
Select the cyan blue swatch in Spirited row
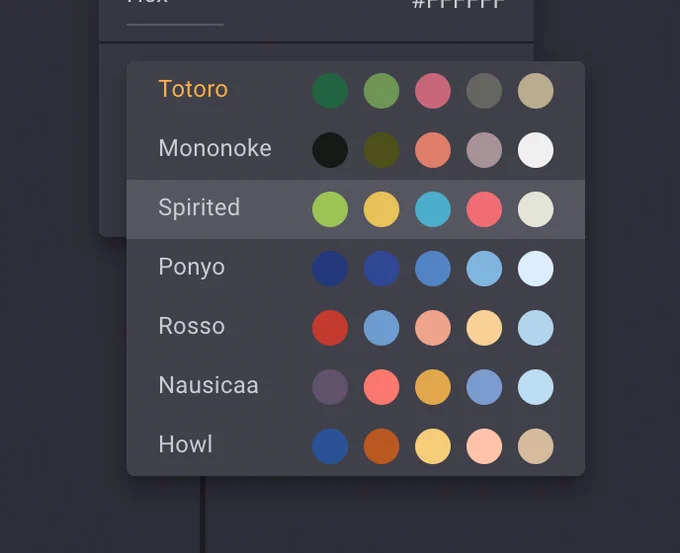(433, 209)
